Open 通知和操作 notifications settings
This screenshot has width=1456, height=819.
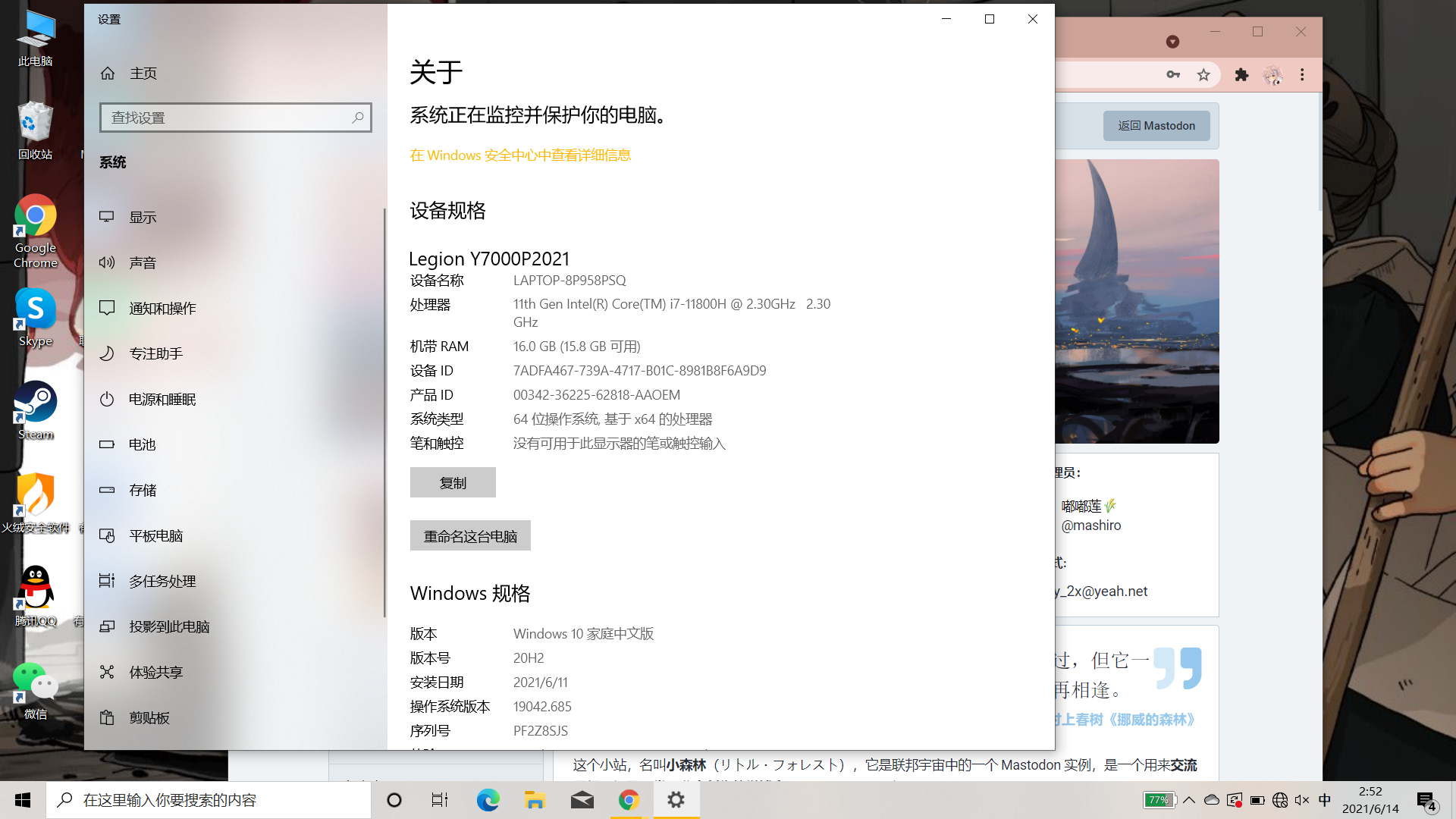point(162,309)
